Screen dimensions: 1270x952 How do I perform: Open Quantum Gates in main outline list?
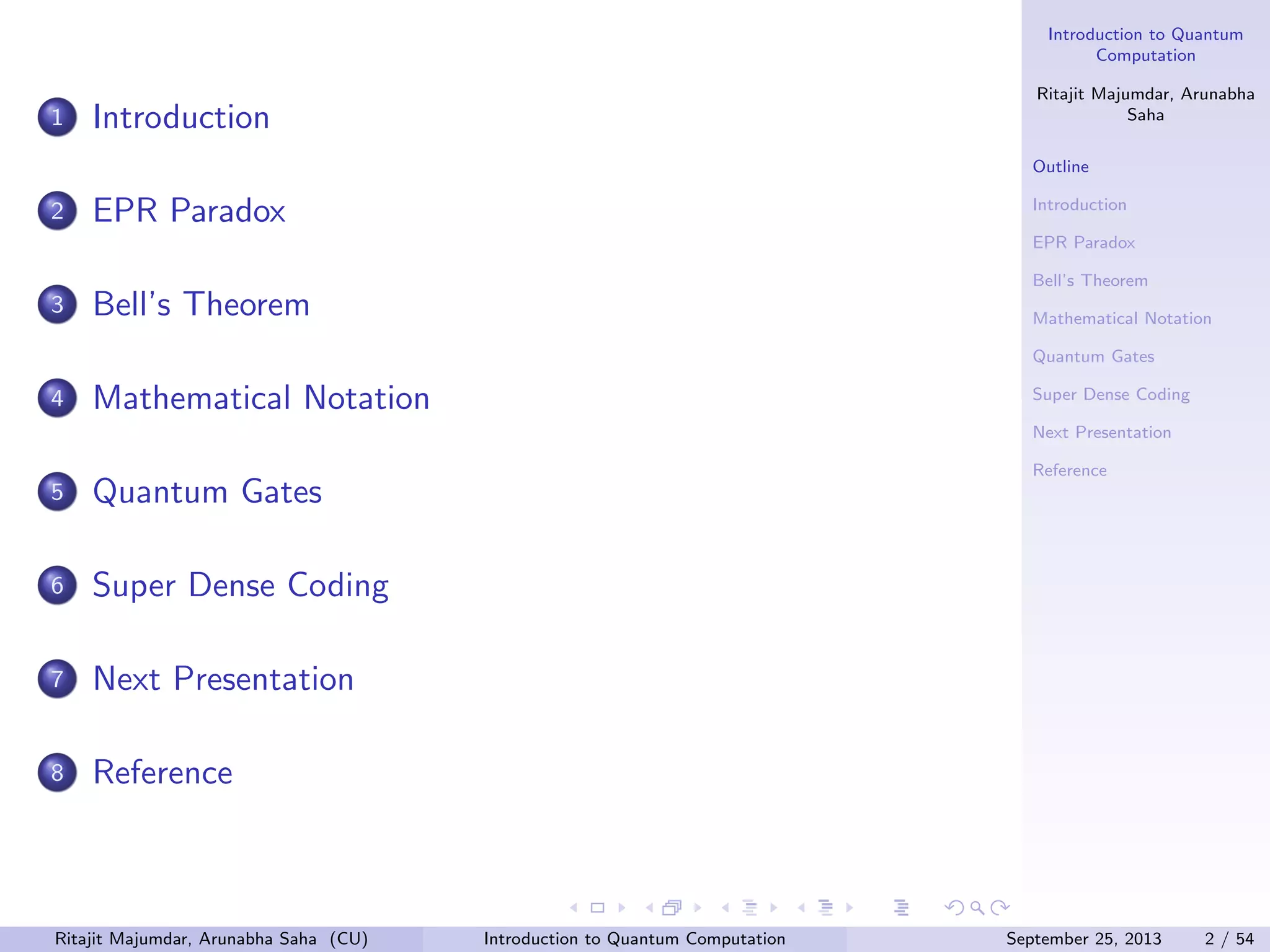pos(207,493)
